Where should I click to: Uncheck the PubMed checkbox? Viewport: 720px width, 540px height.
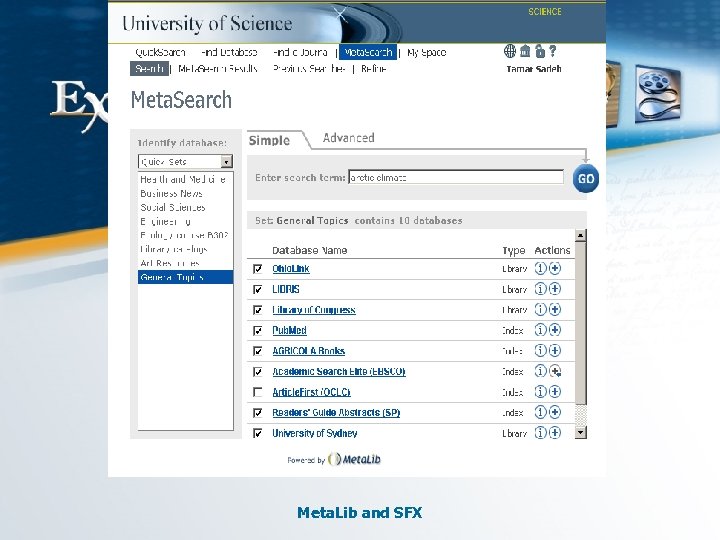point(258,330)
